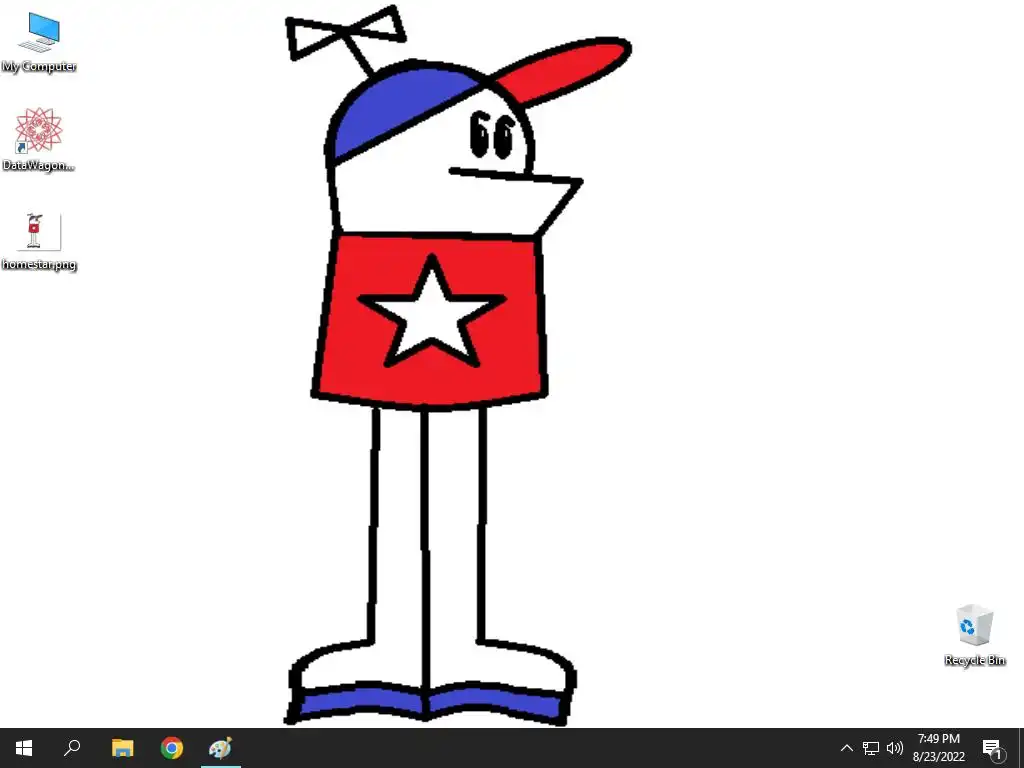1024x768 pixels.
Task: Open network status tray icon
Action: (x=871, y=748)
